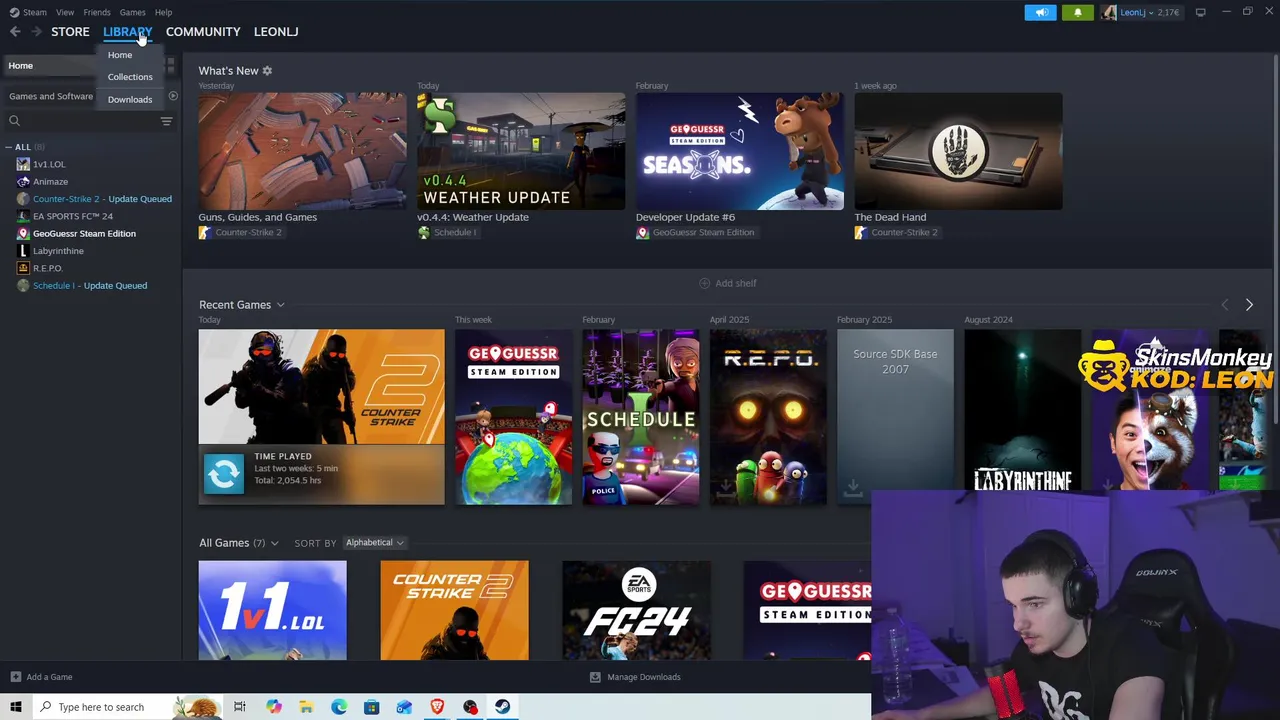
Task: Click next arrow on Recent Games shelf
Action: pos(1249,305)
